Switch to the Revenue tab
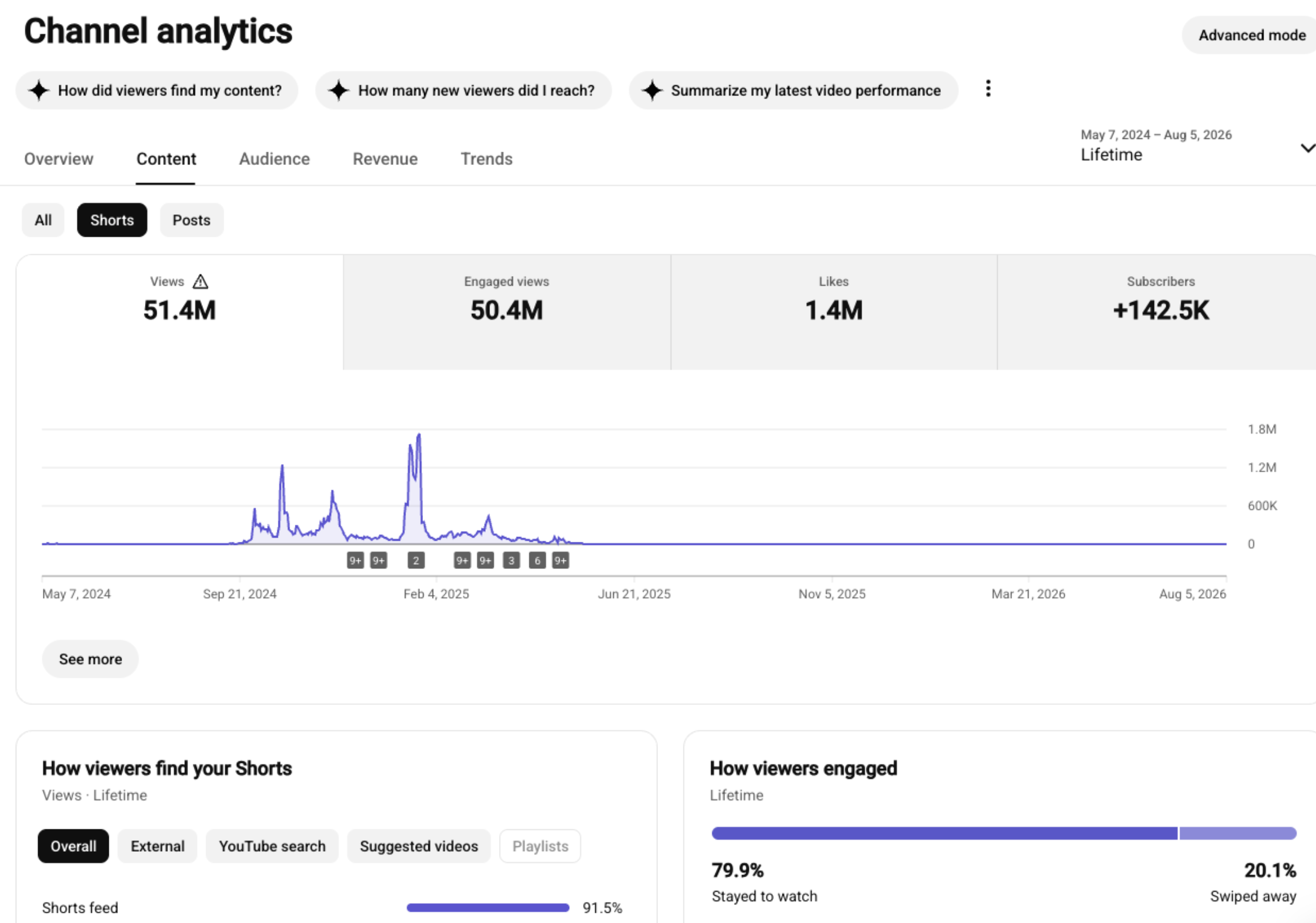 tap(385, 159)
